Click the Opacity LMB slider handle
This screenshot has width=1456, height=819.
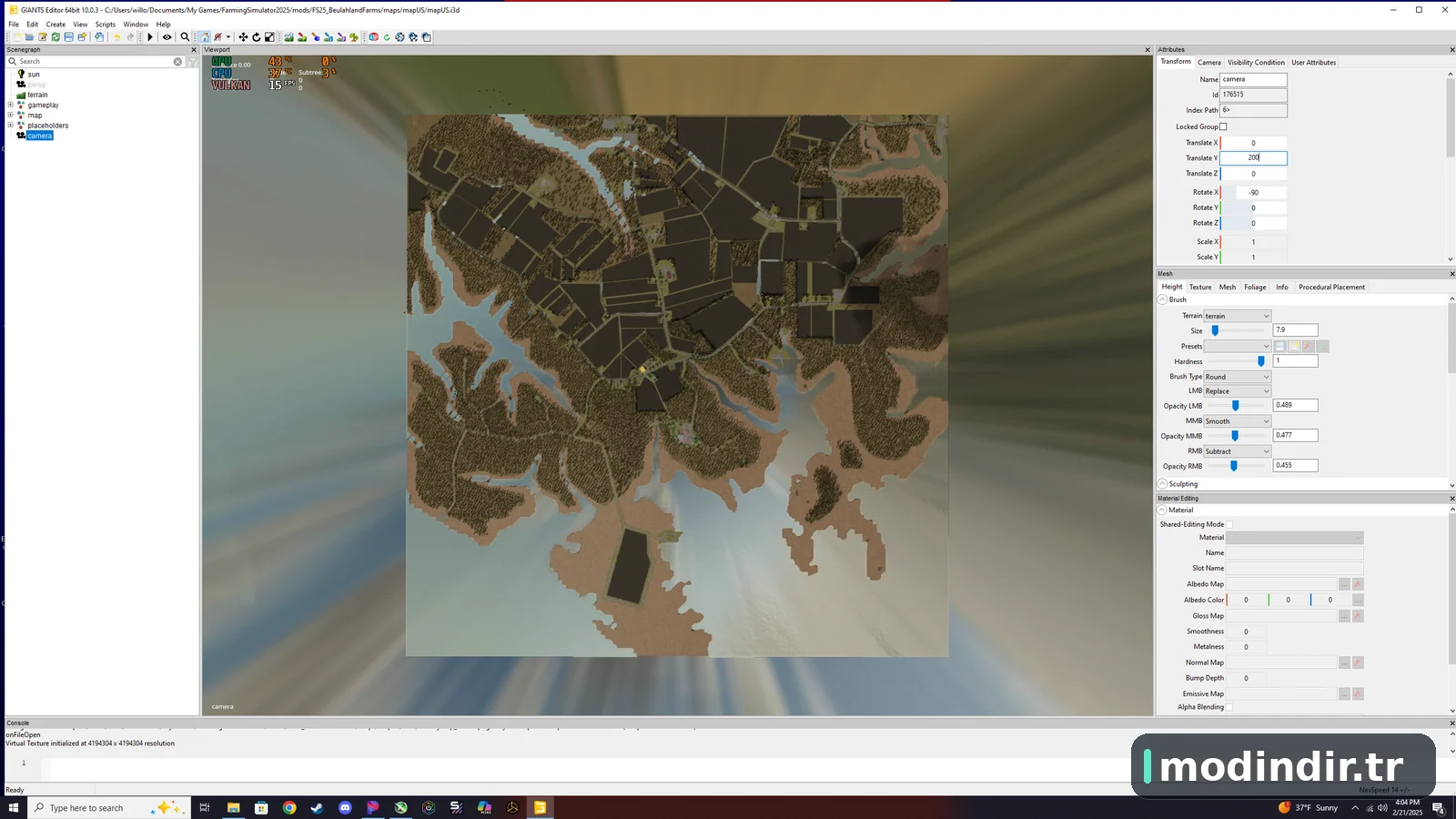click(x=1235, y=406)
